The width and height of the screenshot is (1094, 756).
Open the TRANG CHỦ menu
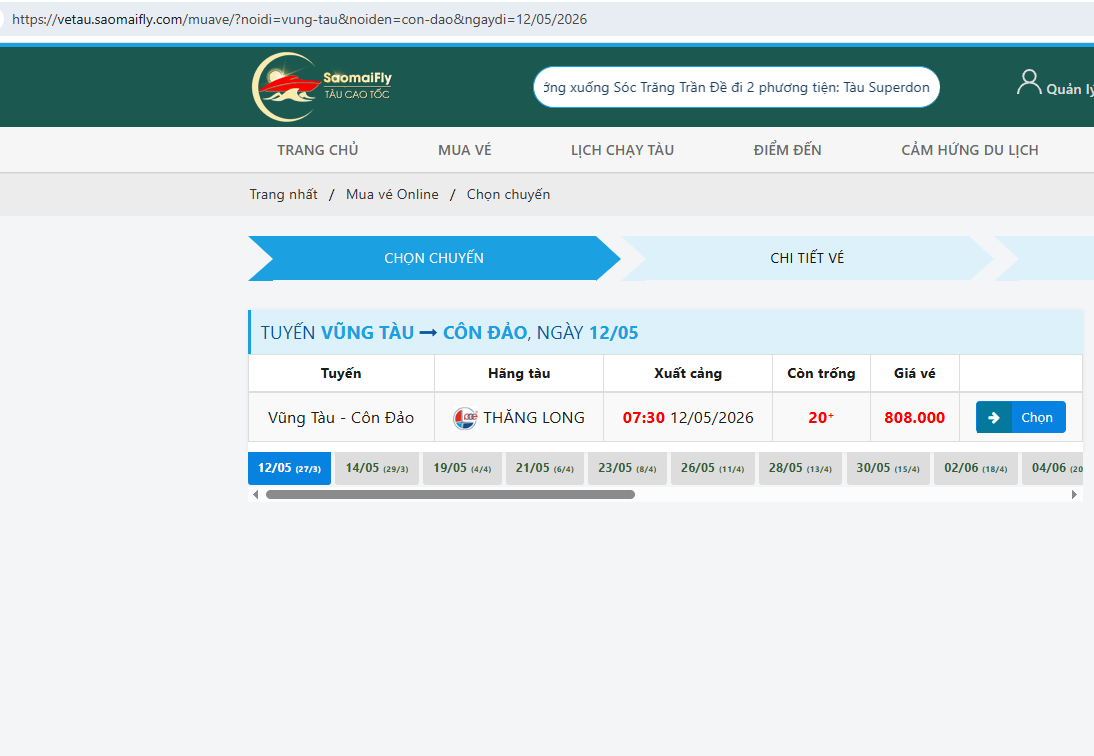point(317,150)
